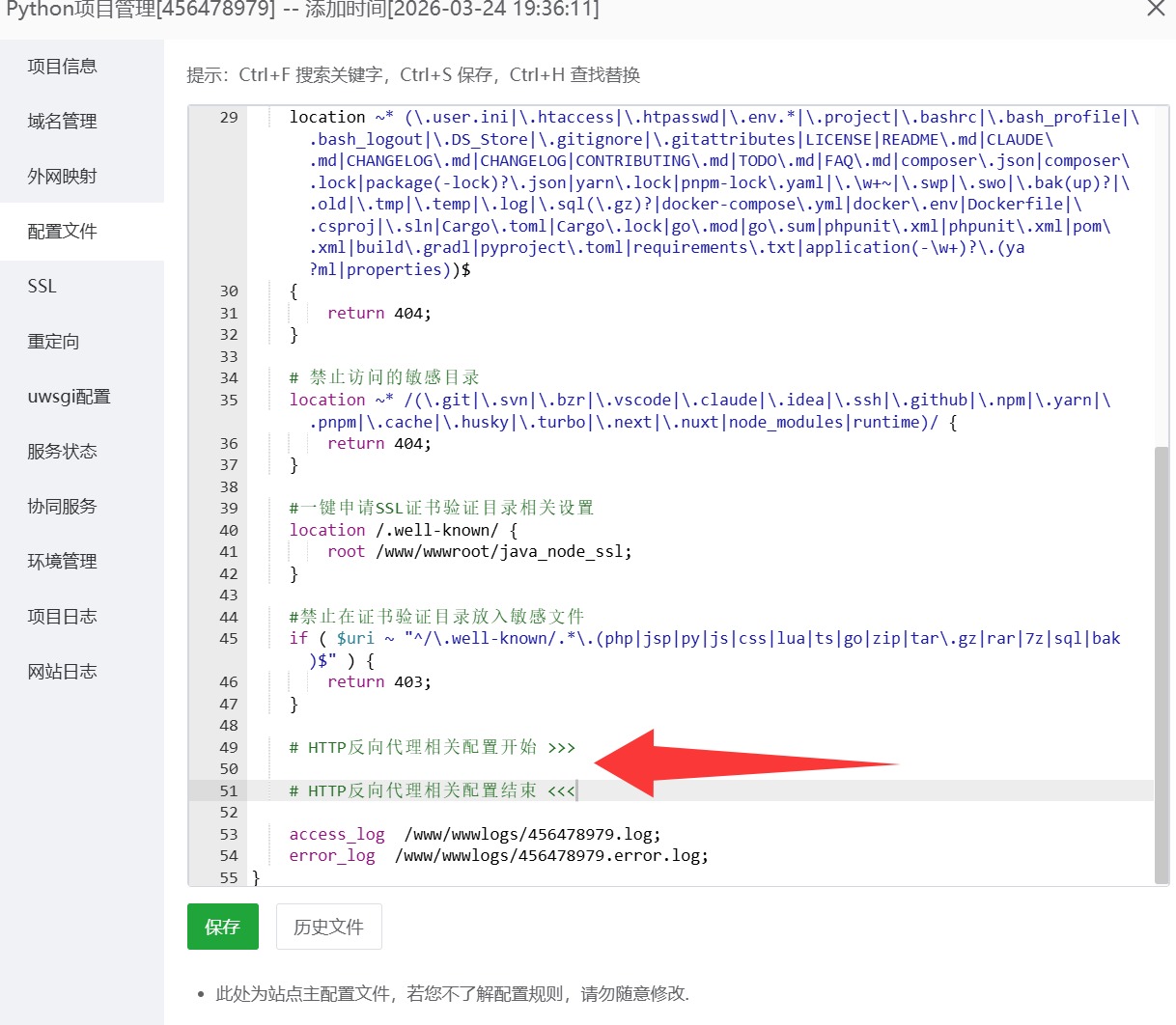Click closing brace on line 55
The height and width of the screenshot is (1025, 1176).
[x=256, y=877]
